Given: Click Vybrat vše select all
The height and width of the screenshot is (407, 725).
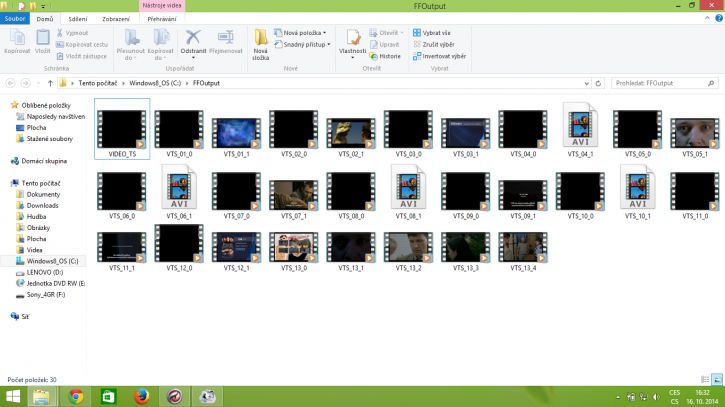Looking at the screenshot, I should [x=431, y=33].
